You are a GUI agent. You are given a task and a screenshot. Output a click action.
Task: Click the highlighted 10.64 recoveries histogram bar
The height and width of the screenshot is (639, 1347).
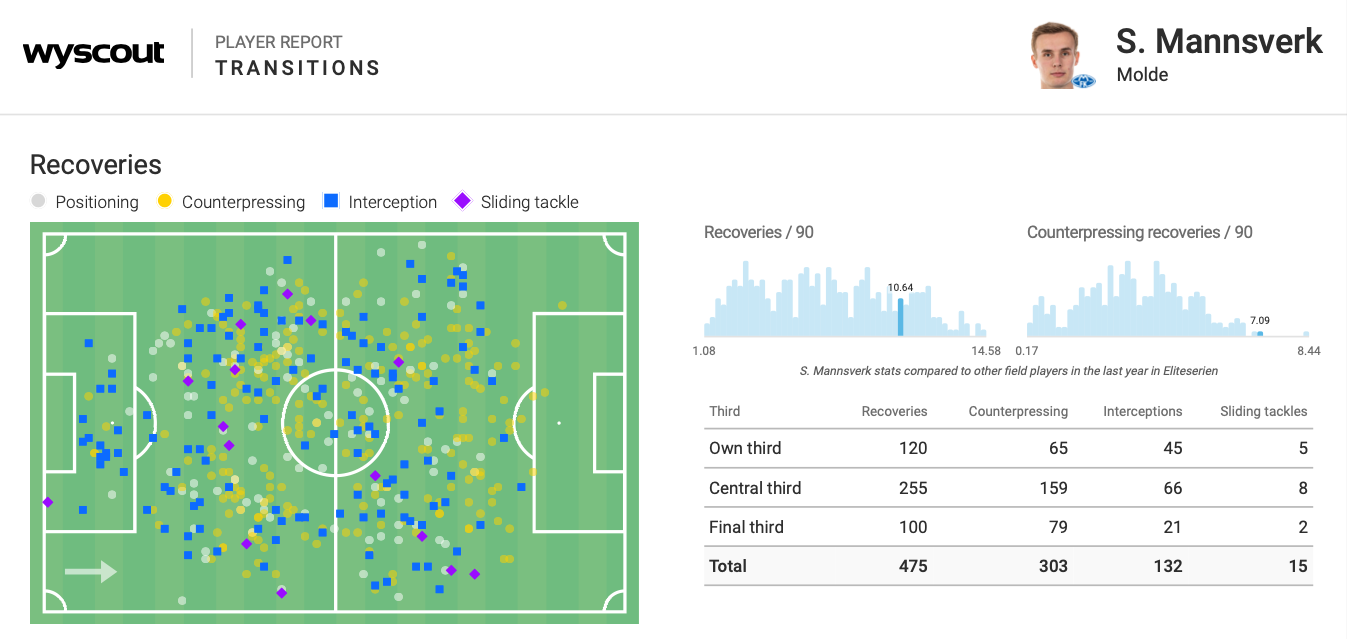[x=900, y=317]
